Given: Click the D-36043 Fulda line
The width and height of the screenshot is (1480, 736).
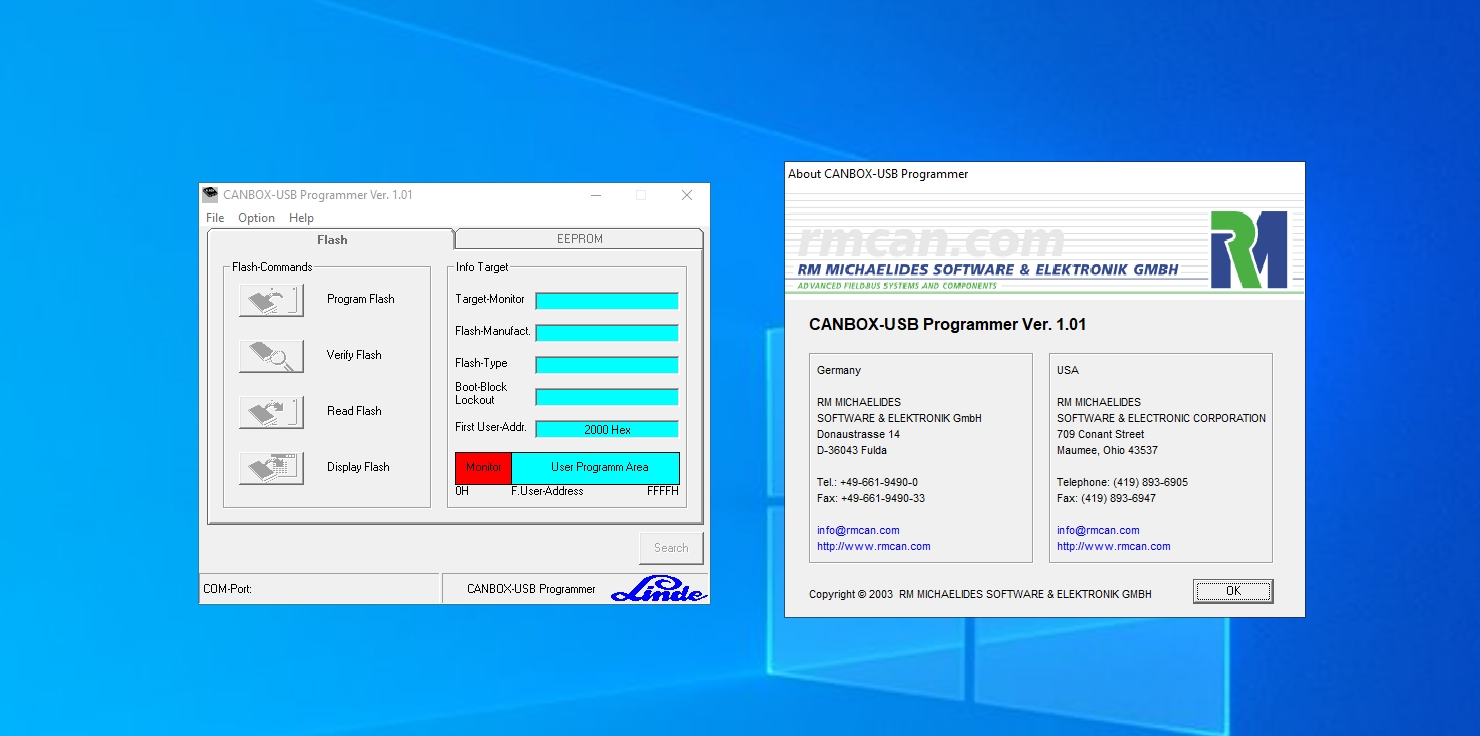Looking at the screenshot, I should [852, 450].
